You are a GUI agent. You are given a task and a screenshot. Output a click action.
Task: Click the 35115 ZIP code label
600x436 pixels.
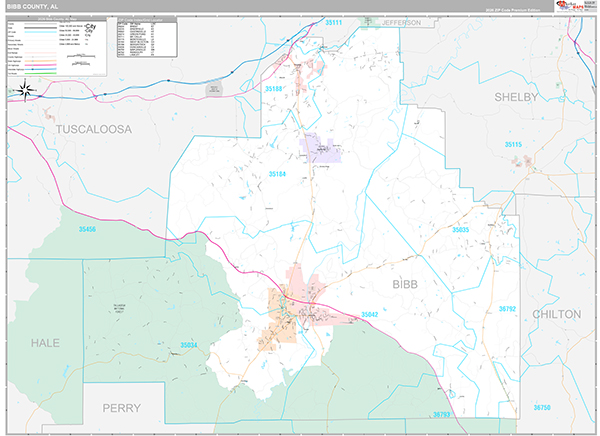[512, 146]
